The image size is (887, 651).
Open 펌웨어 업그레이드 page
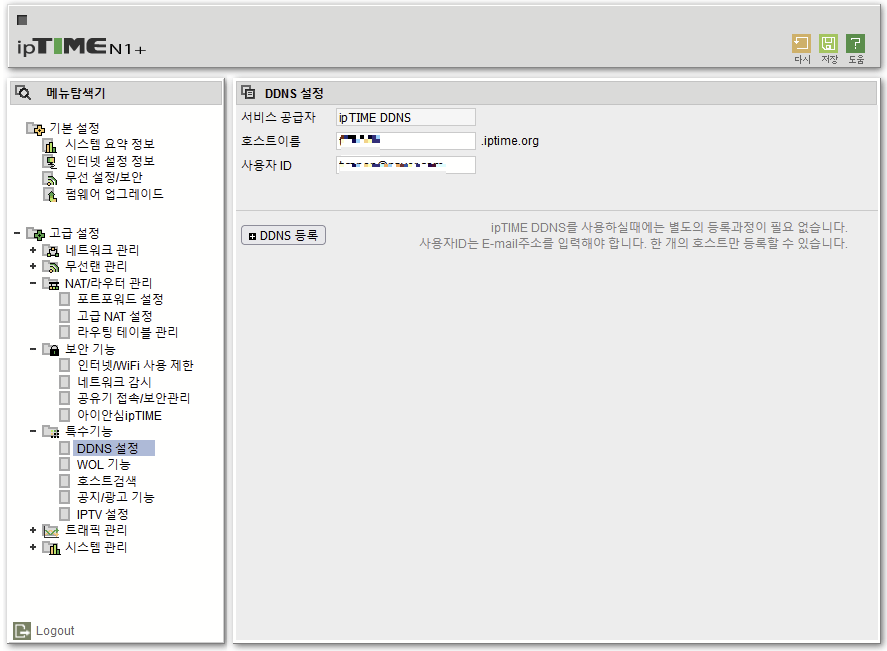point(114,194)
